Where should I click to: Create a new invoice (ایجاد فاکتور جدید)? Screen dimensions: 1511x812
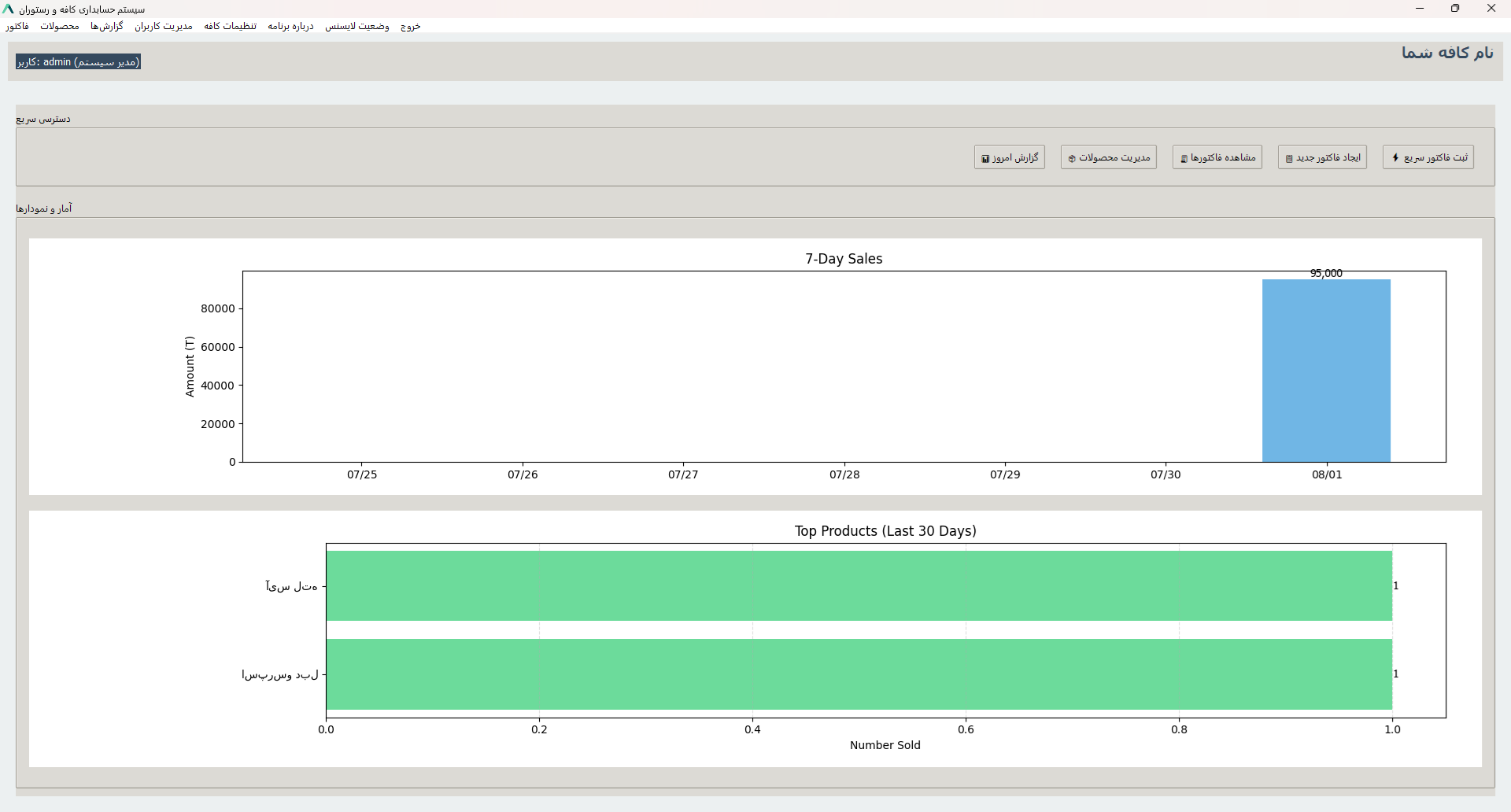click(x=1322, y=157)
